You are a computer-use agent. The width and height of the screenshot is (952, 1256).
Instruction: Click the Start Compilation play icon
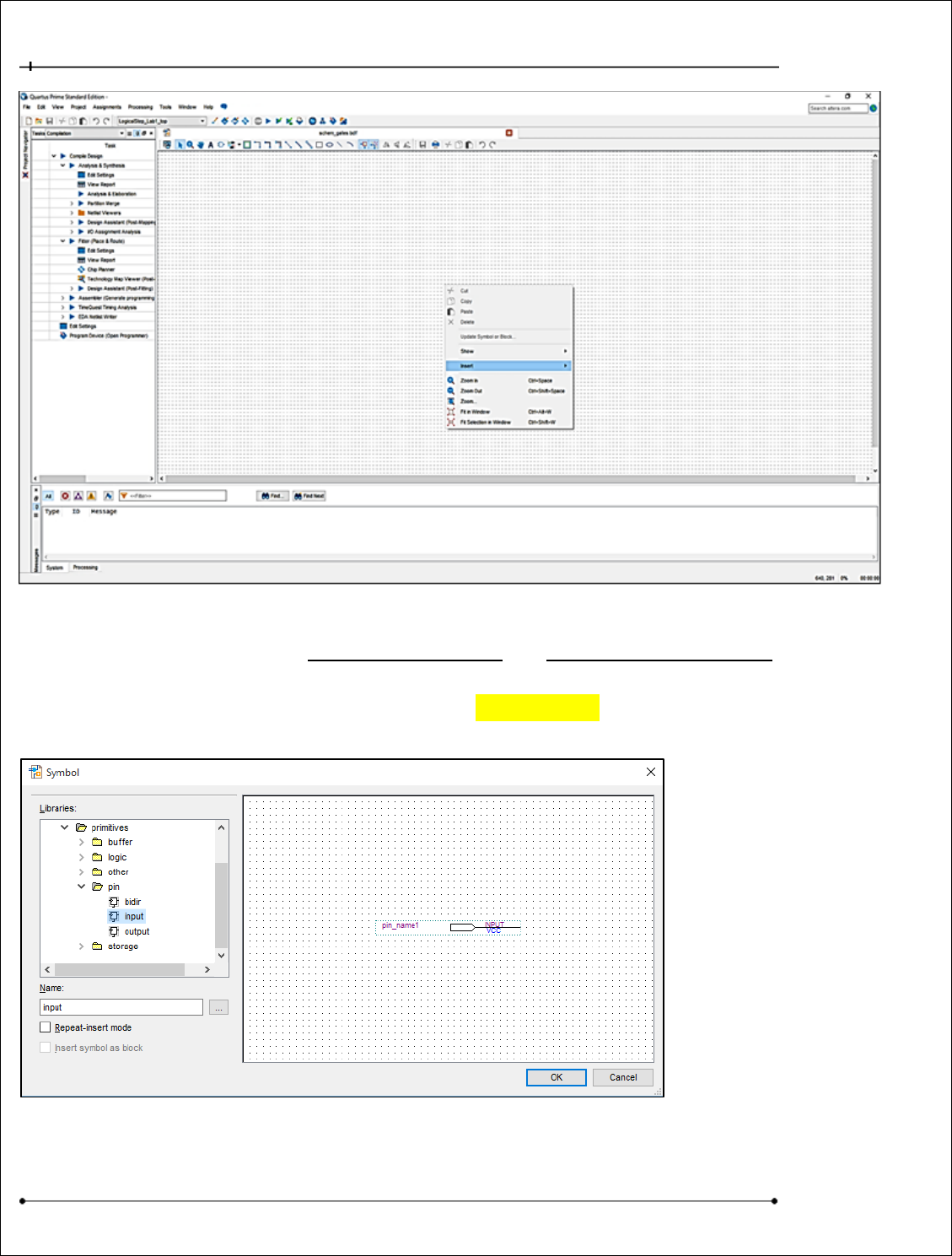coord(268,121)
